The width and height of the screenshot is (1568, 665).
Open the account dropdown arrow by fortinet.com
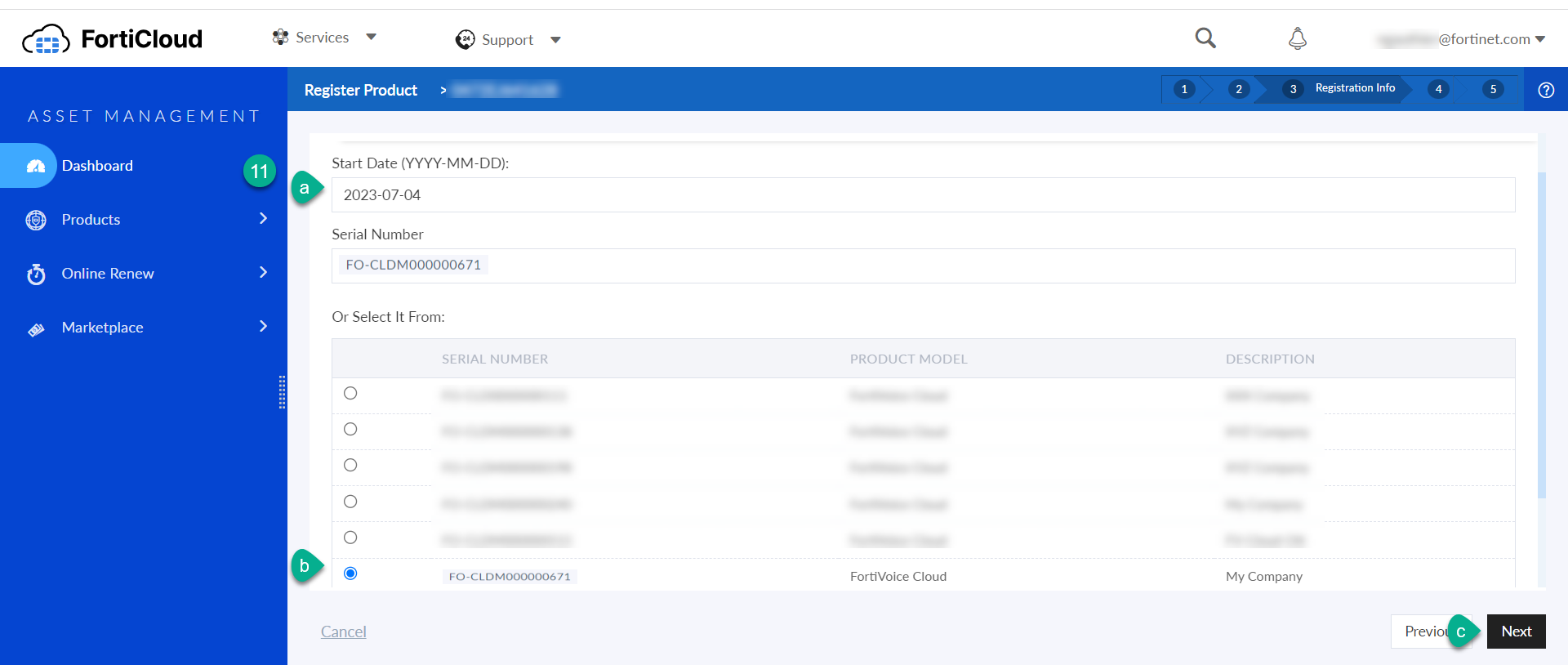click(x=1540, y=39)
